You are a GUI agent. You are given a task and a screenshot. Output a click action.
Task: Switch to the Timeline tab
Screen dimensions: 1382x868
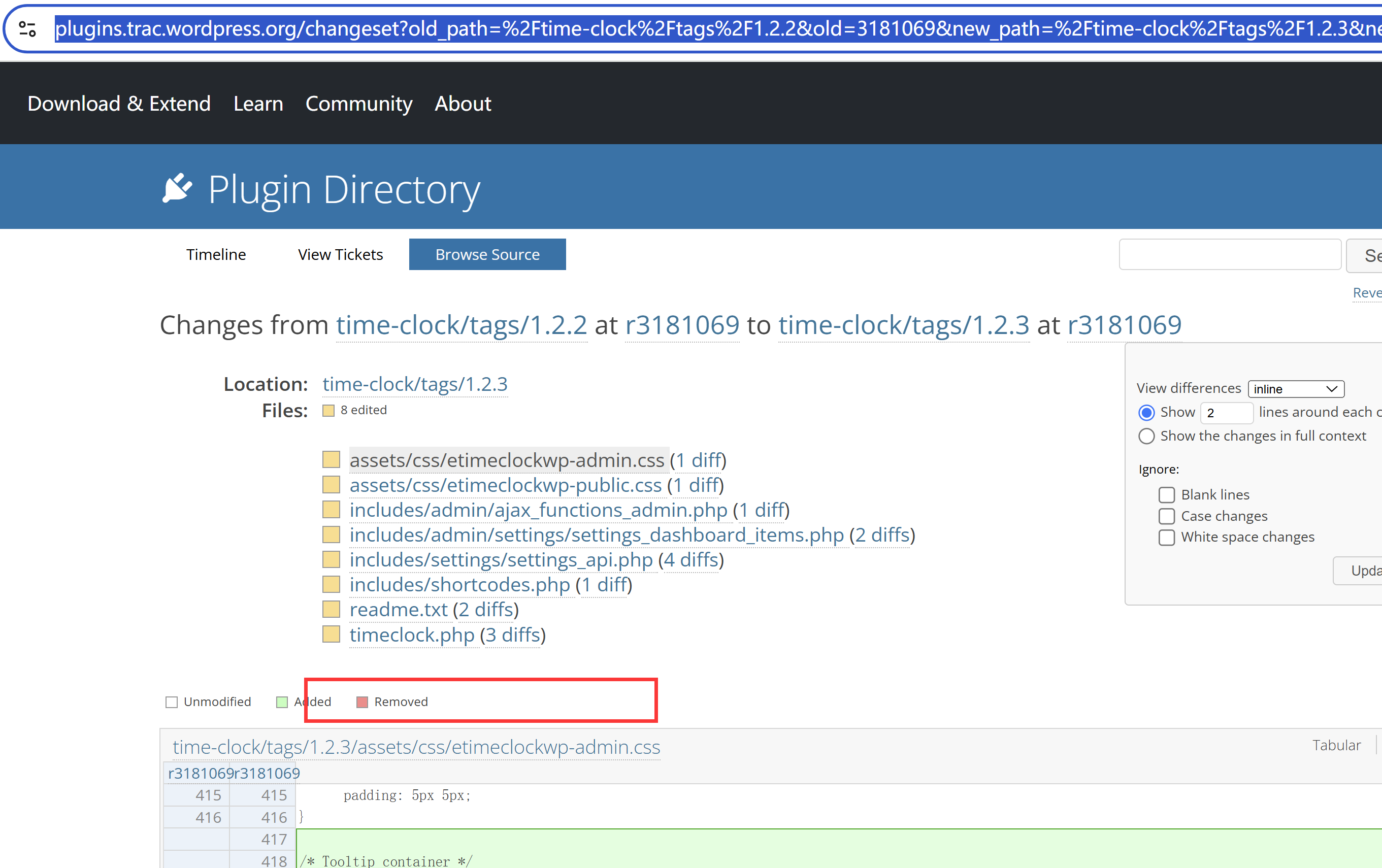(216, 254)
